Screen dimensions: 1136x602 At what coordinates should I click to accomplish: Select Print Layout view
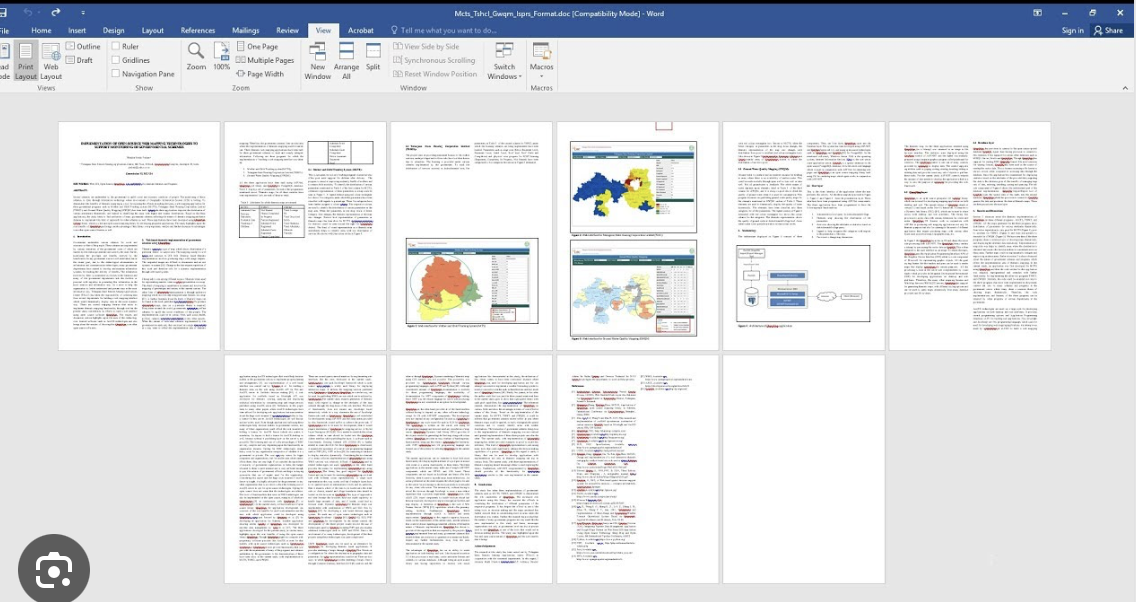pyautogui.click(x=25, y=61)
